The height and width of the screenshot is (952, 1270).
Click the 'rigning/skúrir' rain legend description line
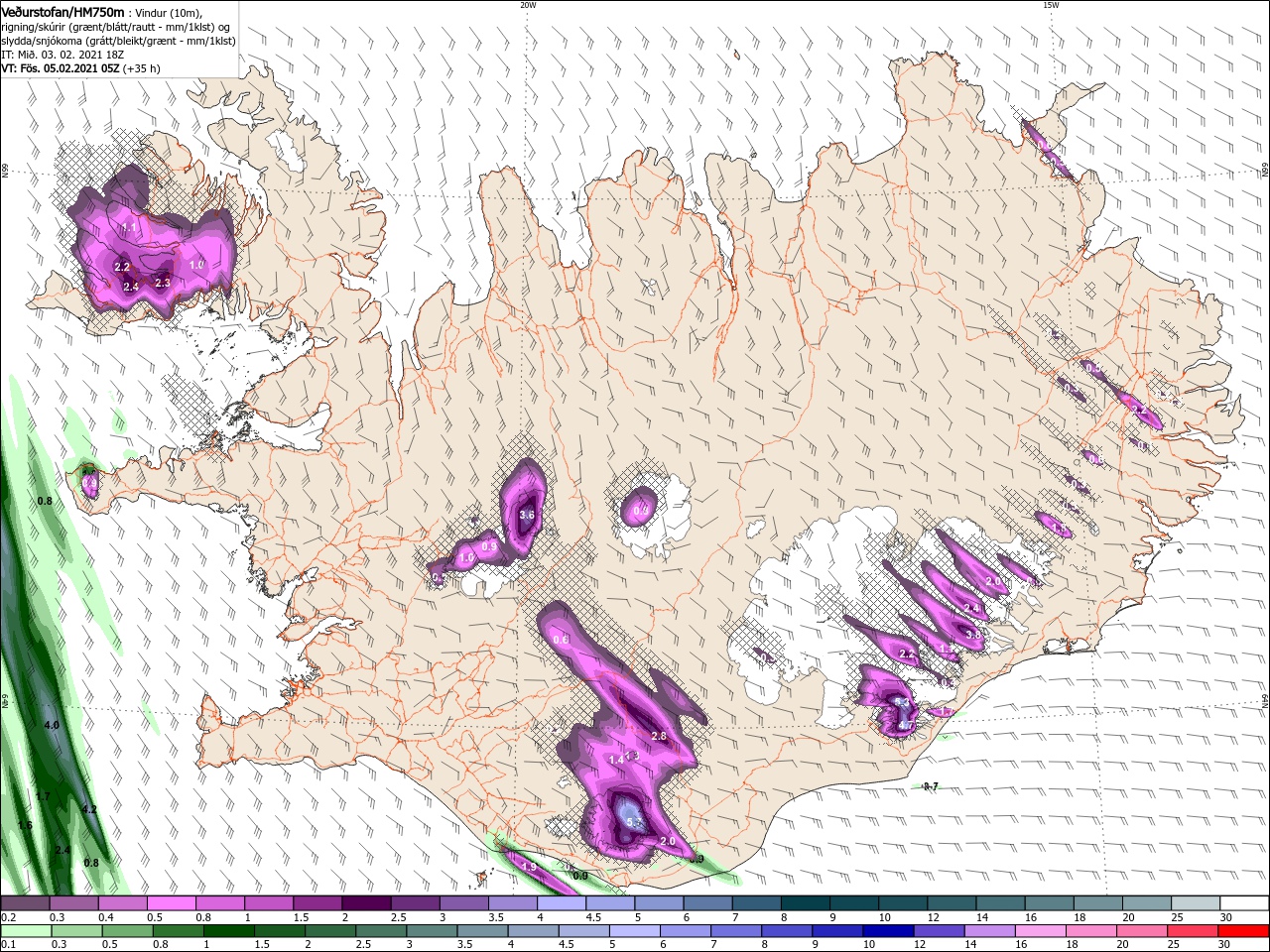[117, 27]
